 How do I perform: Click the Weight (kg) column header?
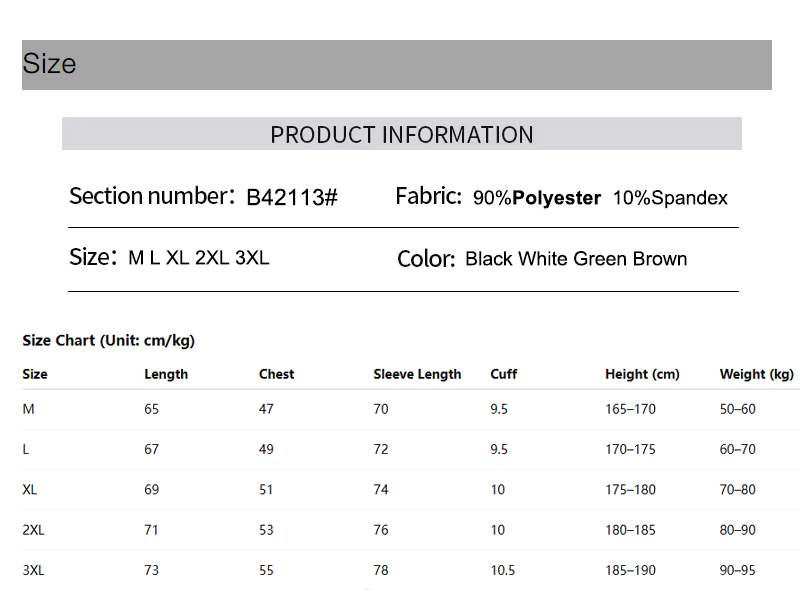click(756, 374)
